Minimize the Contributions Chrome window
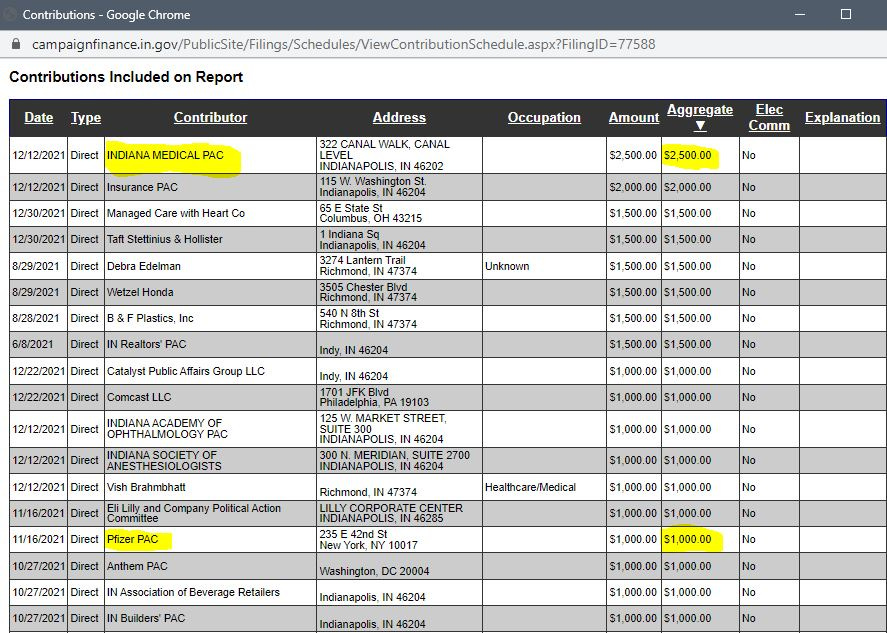 (799, 15)
